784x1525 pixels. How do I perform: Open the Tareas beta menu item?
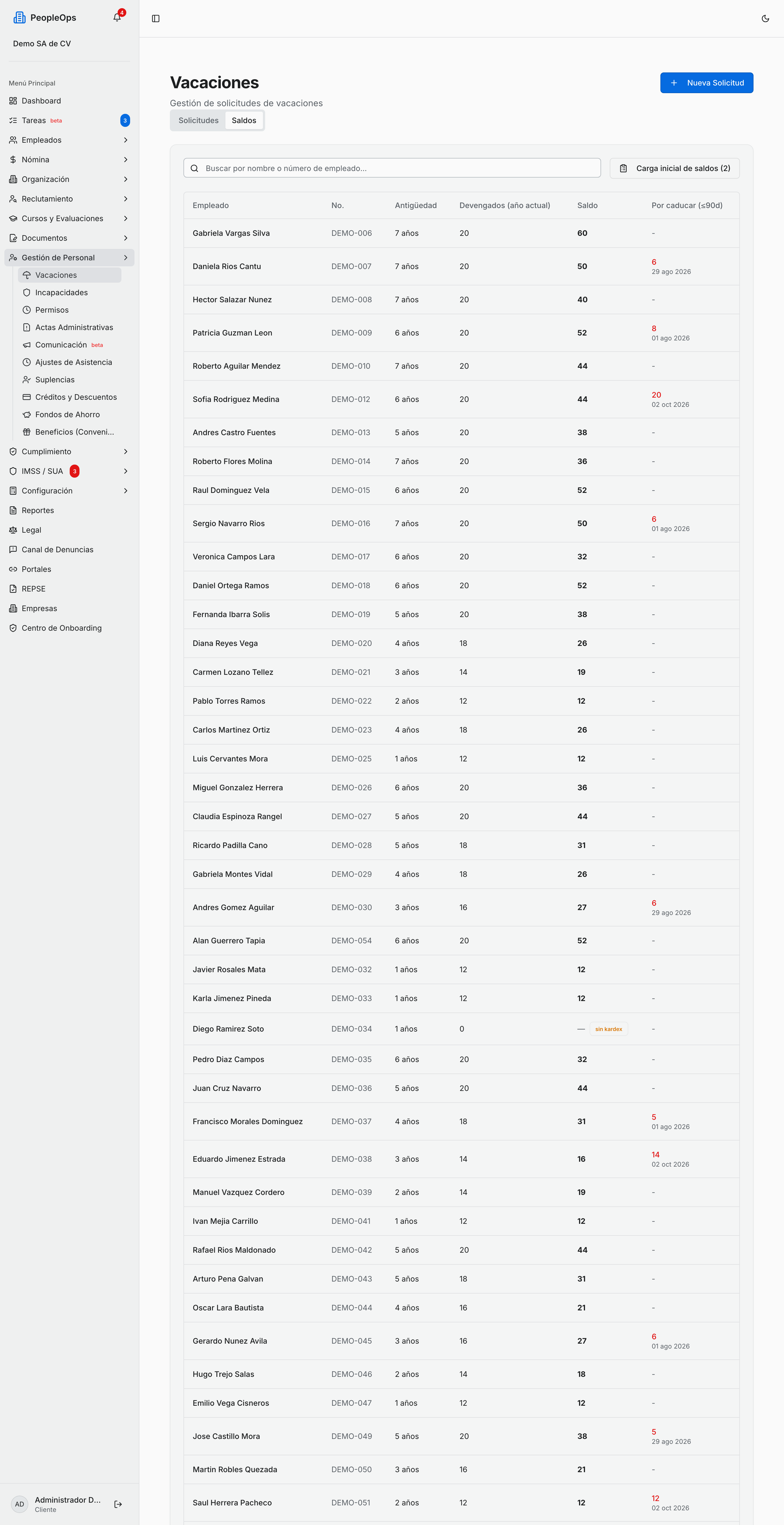tap(69, 120)
